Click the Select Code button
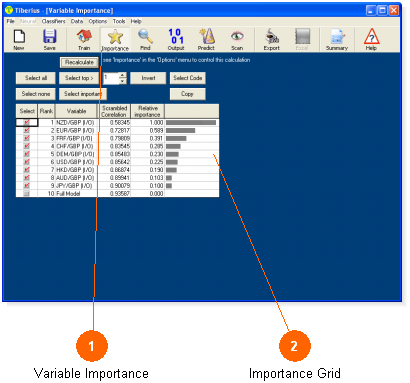 pos(188,78)
